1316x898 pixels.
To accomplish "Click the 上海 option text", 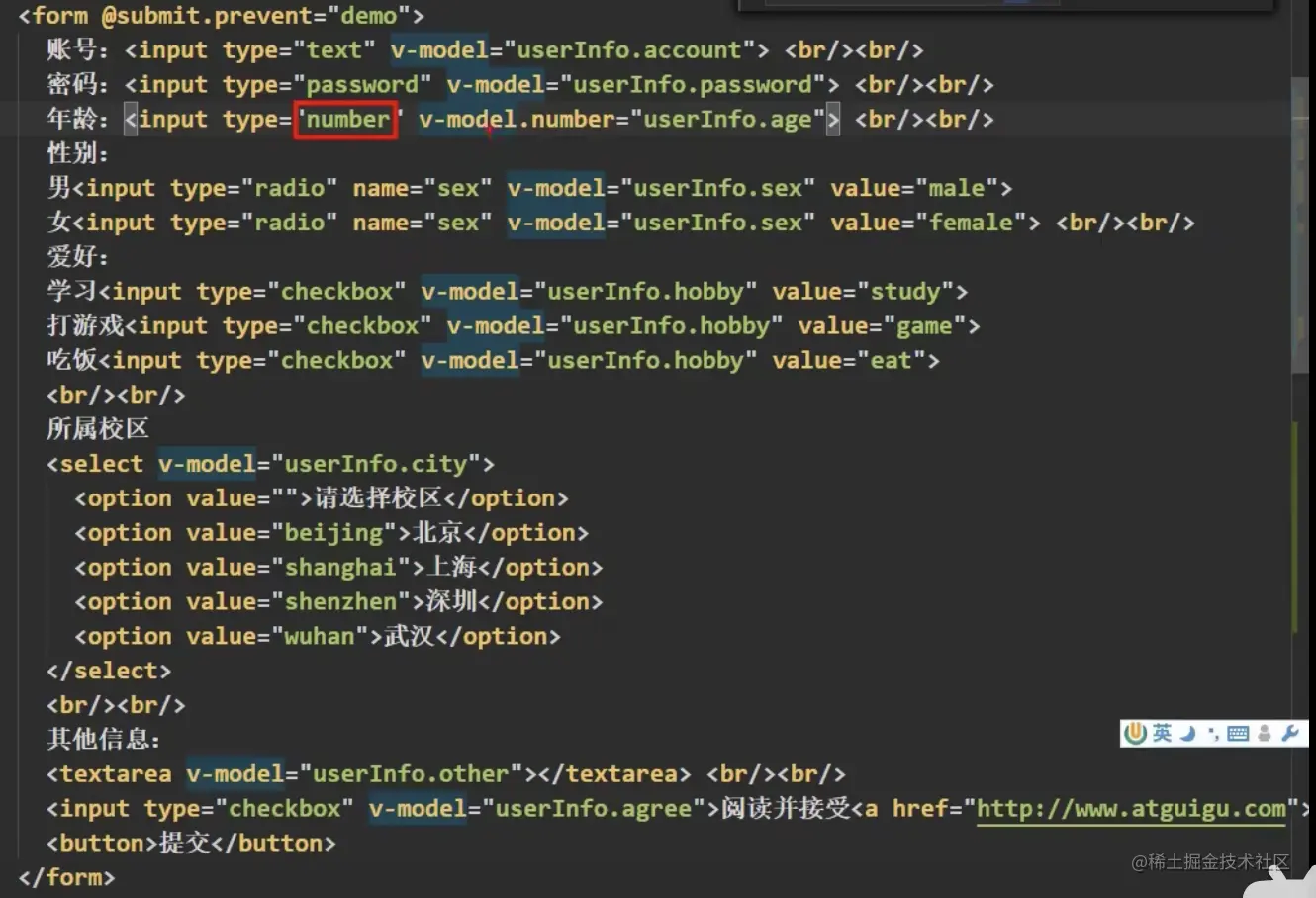I will click(452, 568).
